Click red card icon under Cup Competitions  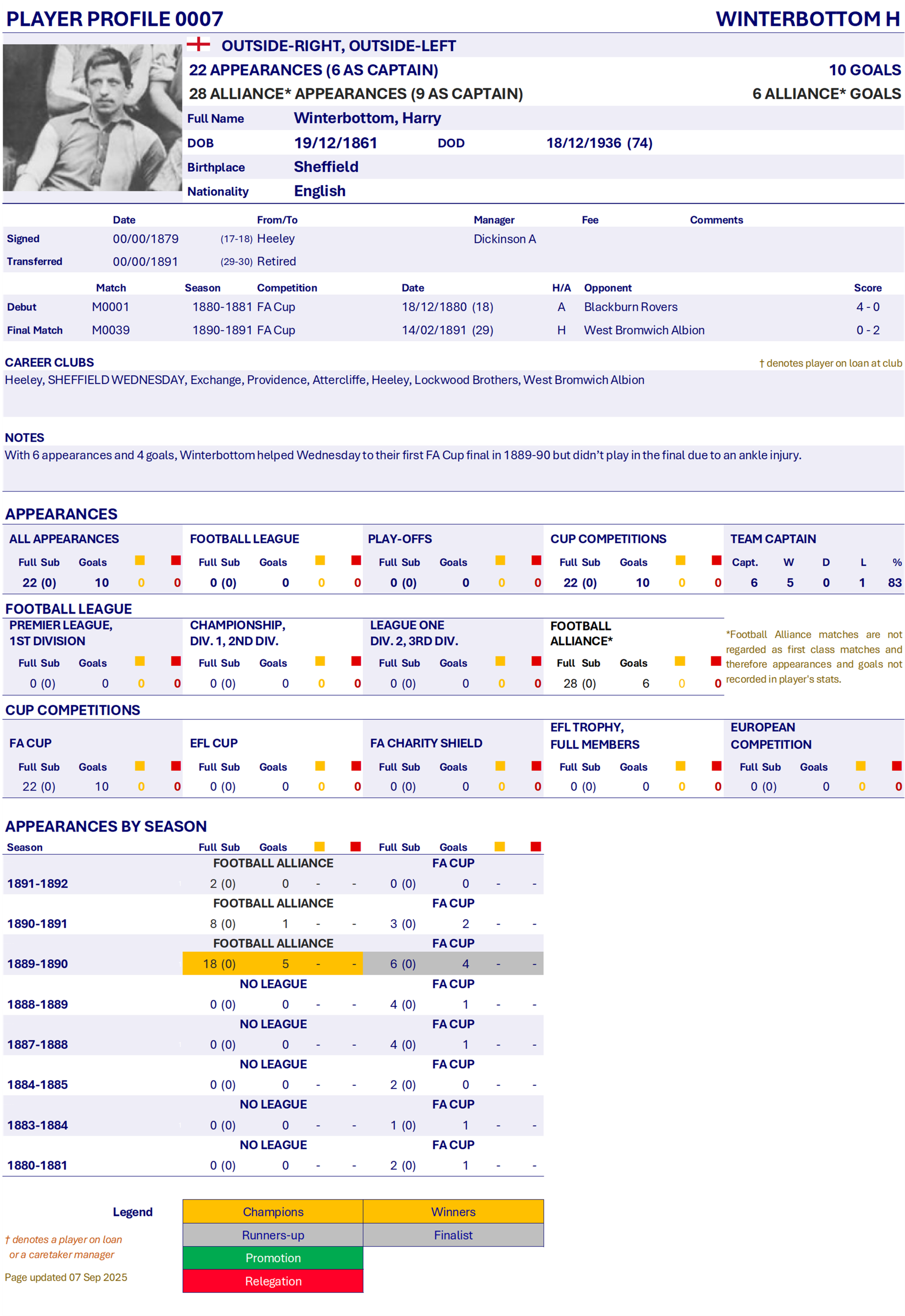point(717,561)
